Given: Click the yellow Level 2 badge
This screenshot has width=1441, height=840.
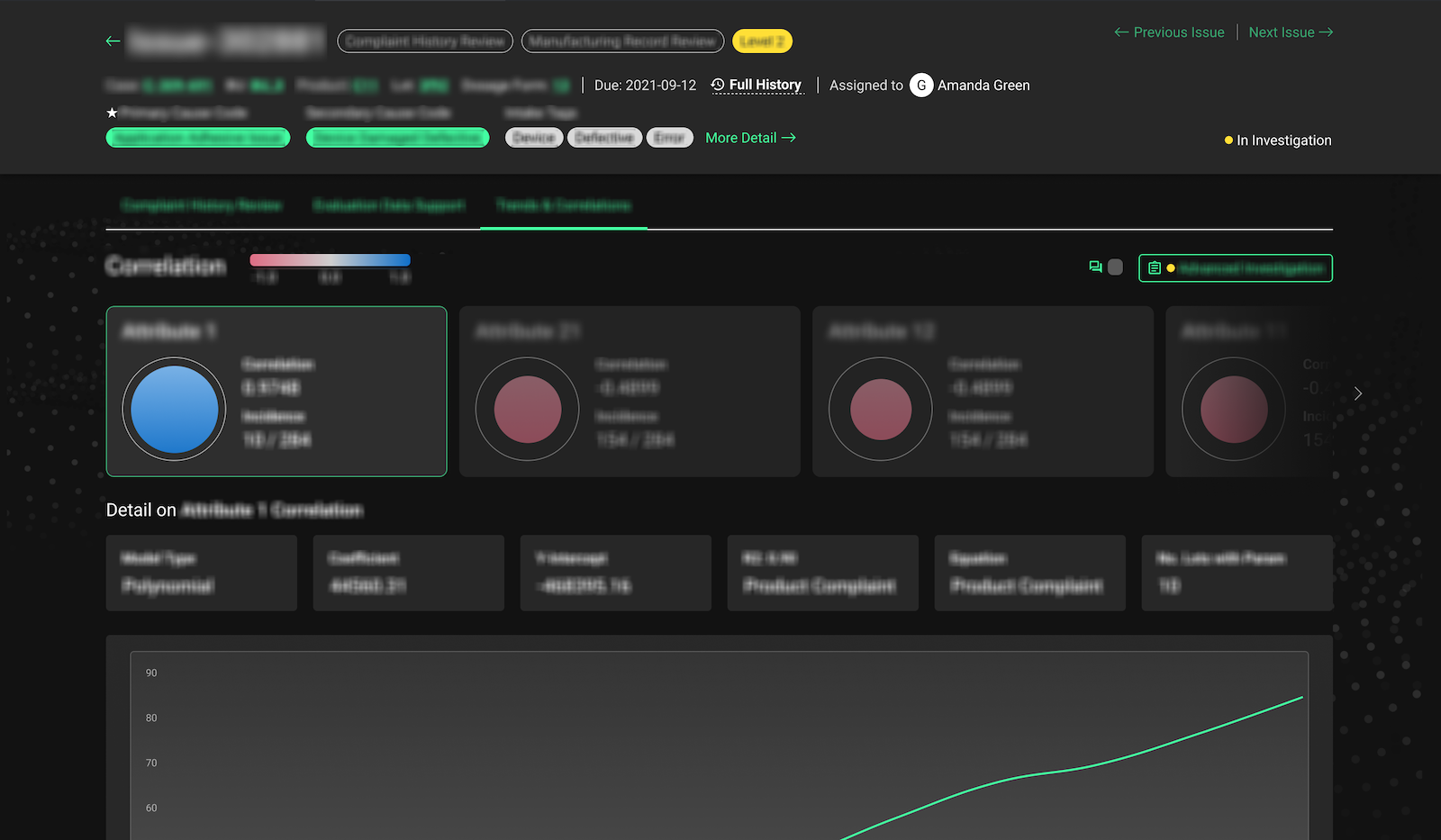Looking at the screenshot, I should click(x=762, y=41).
